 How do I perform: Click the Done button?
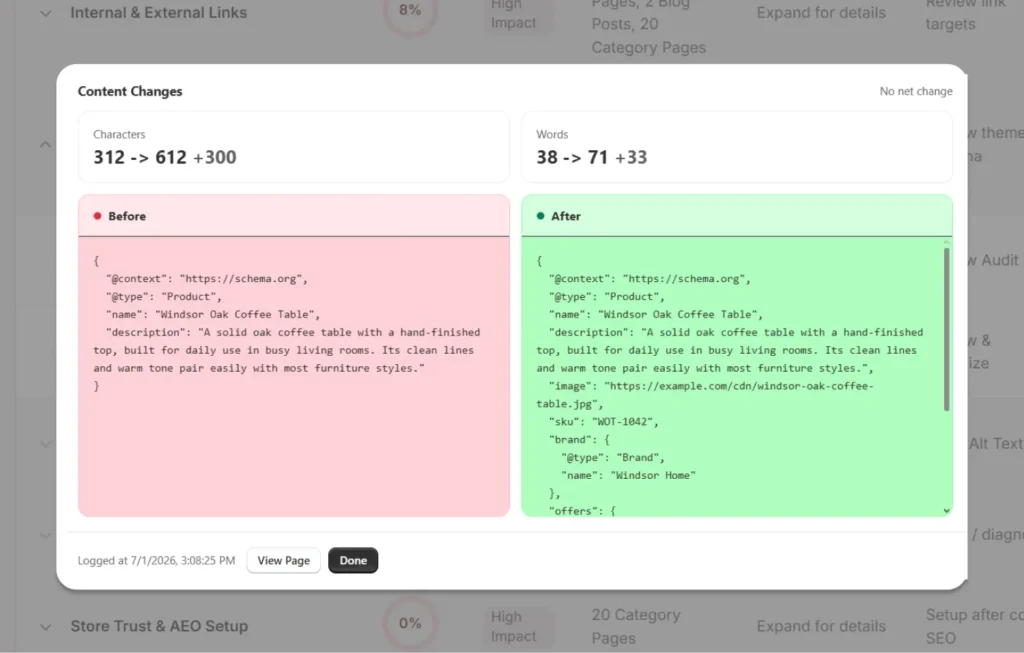353,560
